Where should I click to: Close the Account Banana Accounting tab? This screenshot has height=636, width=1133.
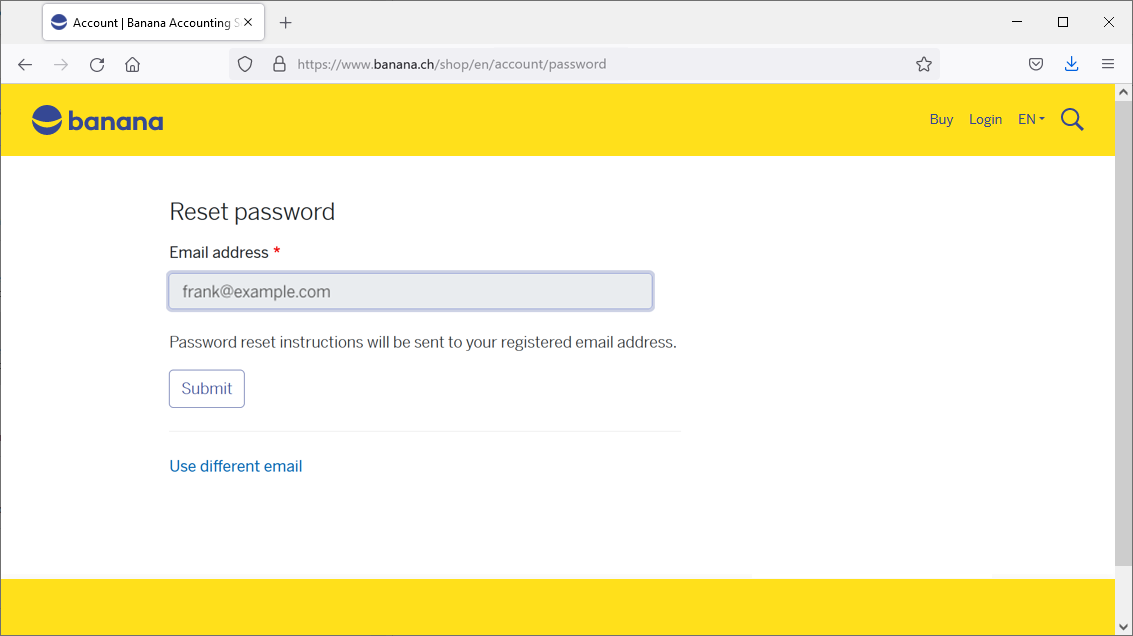(248, 22)
